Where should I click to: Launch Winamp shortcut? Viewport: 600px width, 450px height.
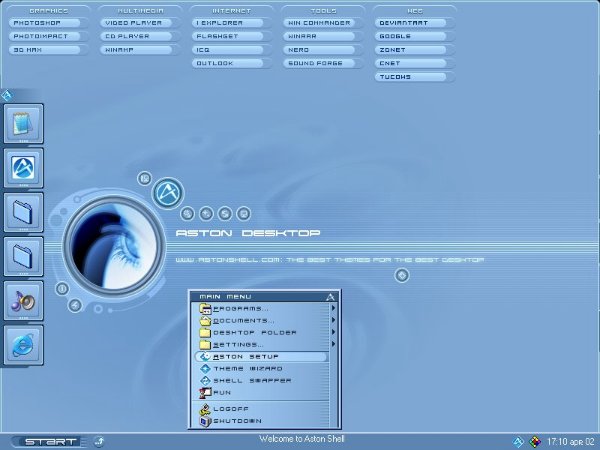[136, 50]
